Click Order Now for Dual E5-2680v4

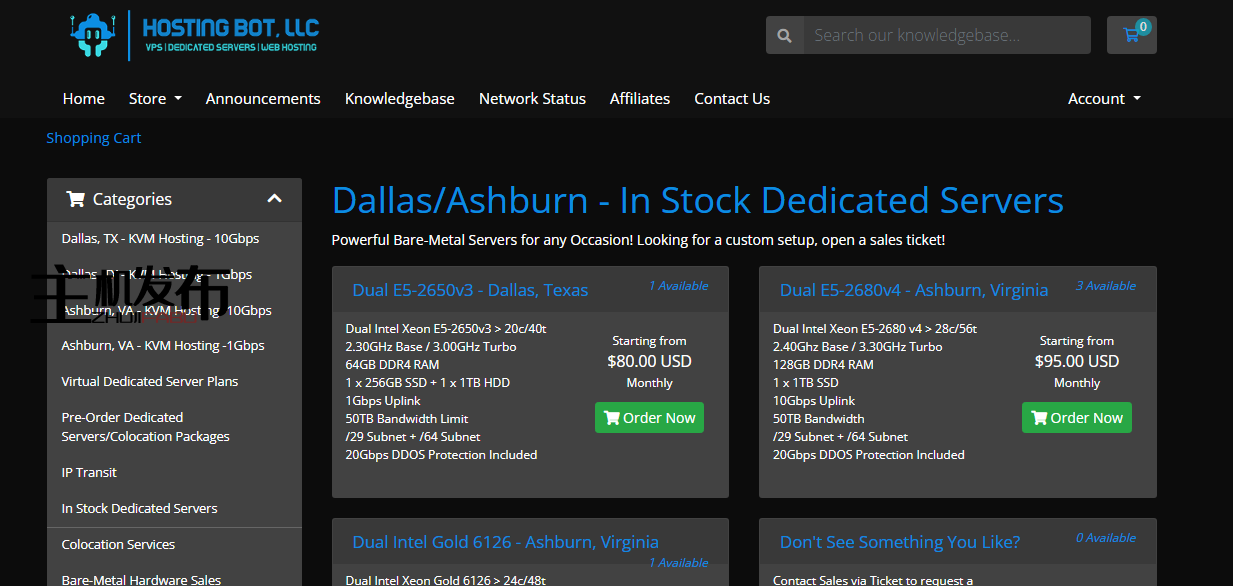[1076, 418]
